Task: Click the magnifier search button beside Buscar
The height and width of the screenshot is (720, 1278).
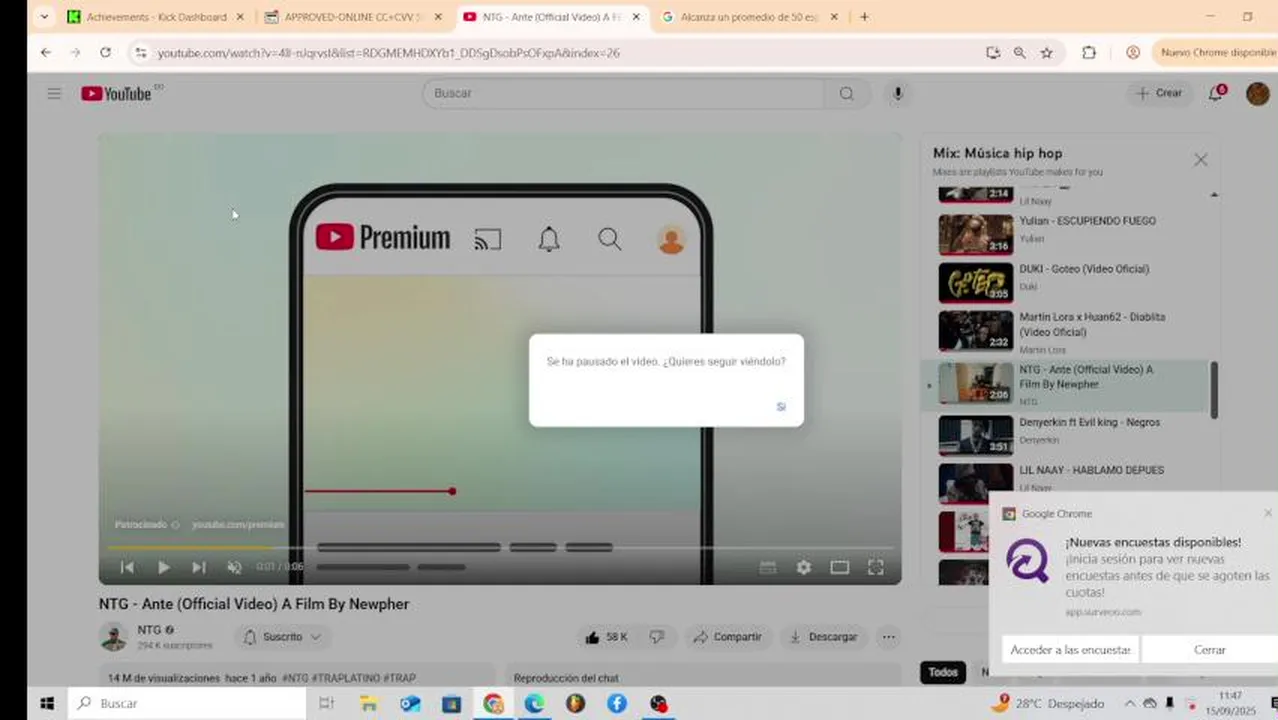Action: pyautogui.click(x=847, y=93)
